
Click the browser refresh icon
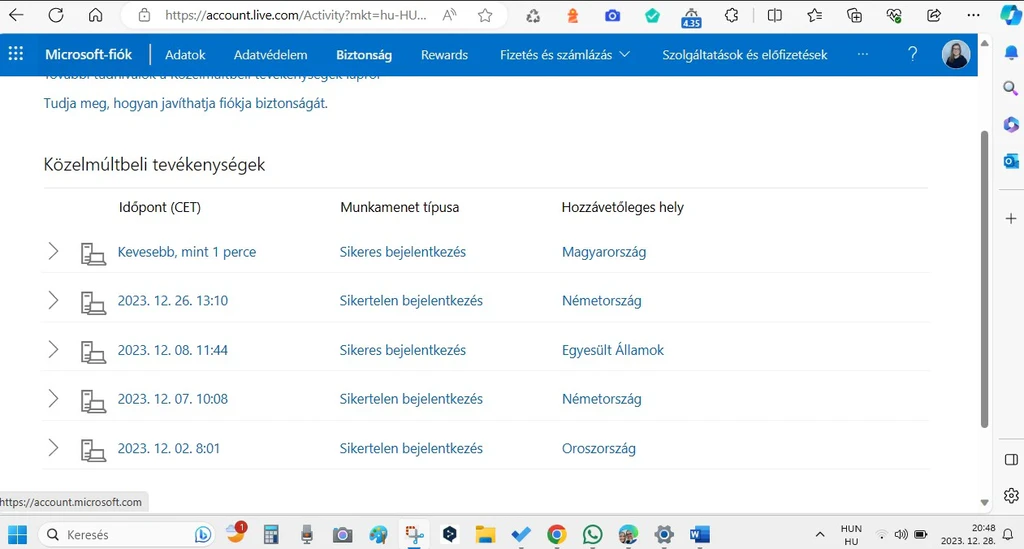tap(56, 15)
